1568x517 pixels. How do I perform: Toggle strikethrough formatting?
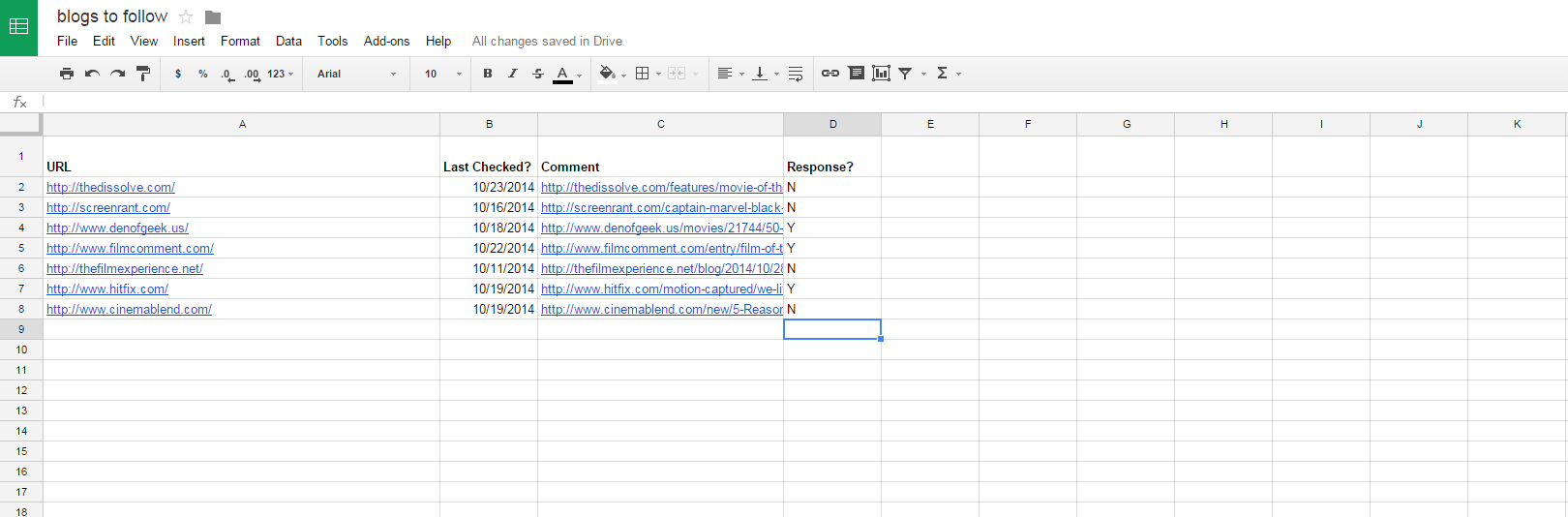538,74
